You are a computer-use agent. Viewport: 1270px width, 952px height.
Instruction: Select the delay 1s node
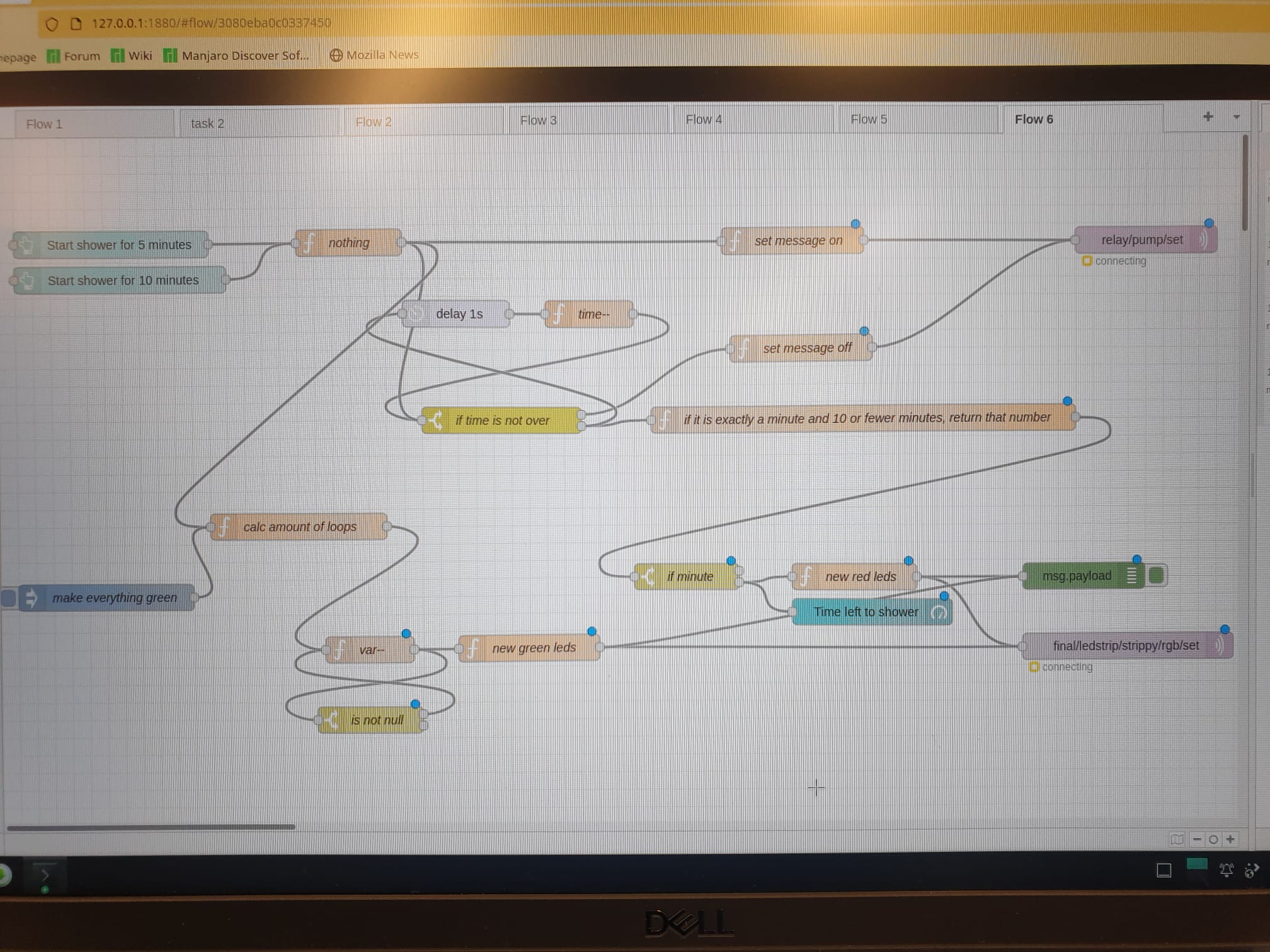coord(459,314)
